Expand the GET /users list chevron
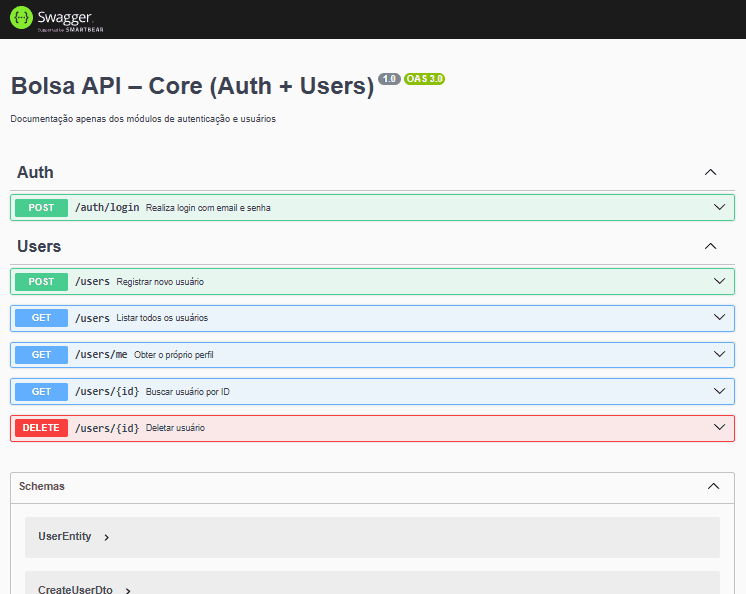Image resolution: width=746 pixels, height=594 pixels. click(x=719, y=318)
